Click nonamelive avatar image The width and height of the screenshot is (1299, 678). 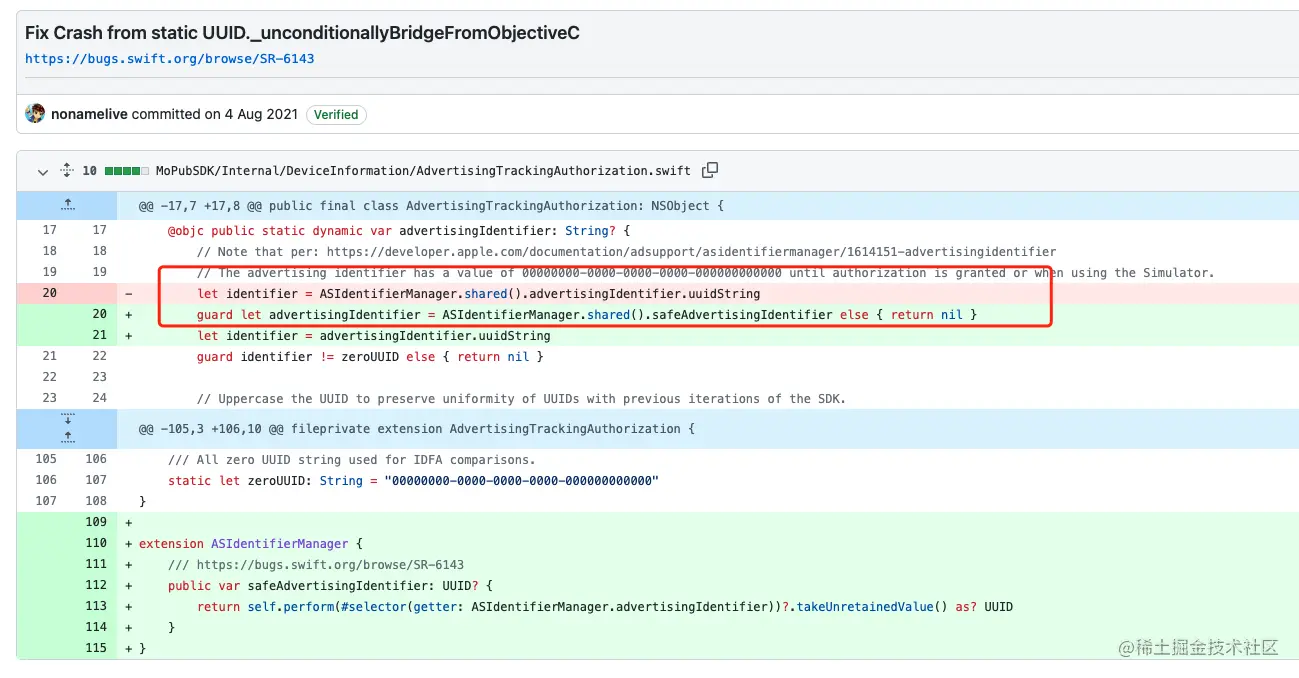pyautogui.click(x=35, y=114)
